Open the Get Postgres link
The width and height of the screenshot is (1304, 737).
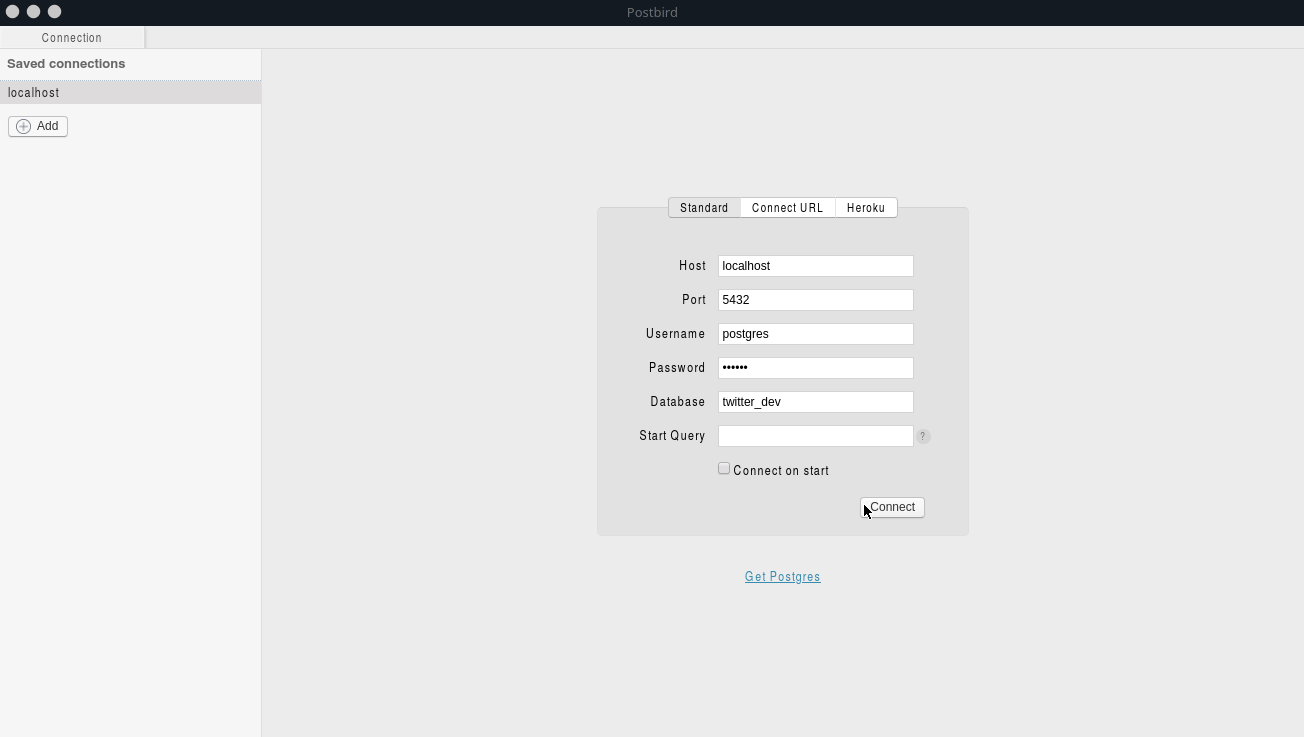[x=782, y=576]
